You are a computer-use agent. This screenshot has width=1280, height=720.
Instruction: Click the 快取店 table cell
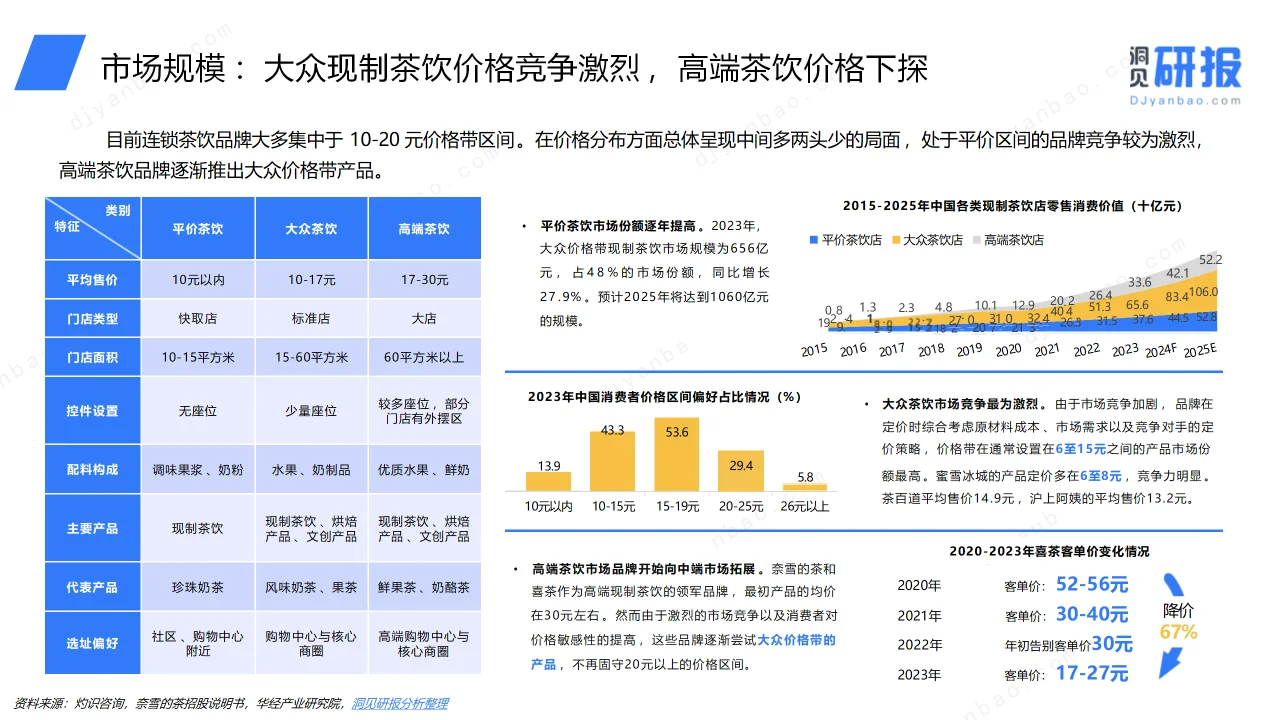pyautogui.click(x=198, y=319)
